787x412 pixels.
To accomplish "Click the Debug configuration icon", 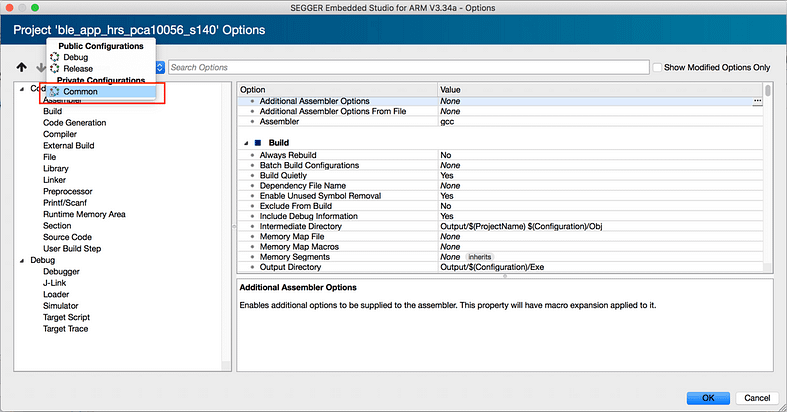I will tap(55, 57).
